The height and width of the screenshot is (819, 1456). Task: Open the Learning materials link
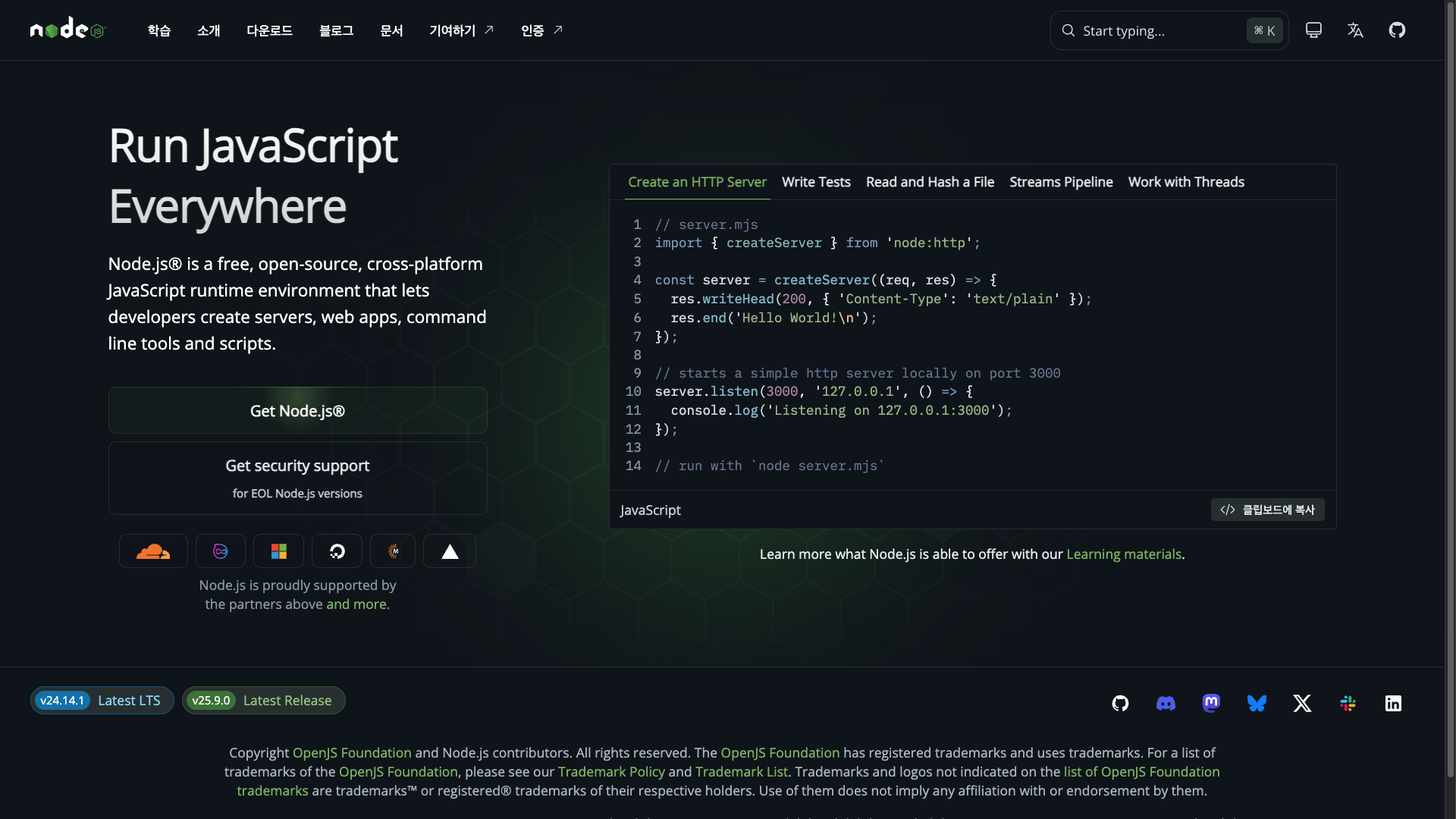tap(1123, 554)
